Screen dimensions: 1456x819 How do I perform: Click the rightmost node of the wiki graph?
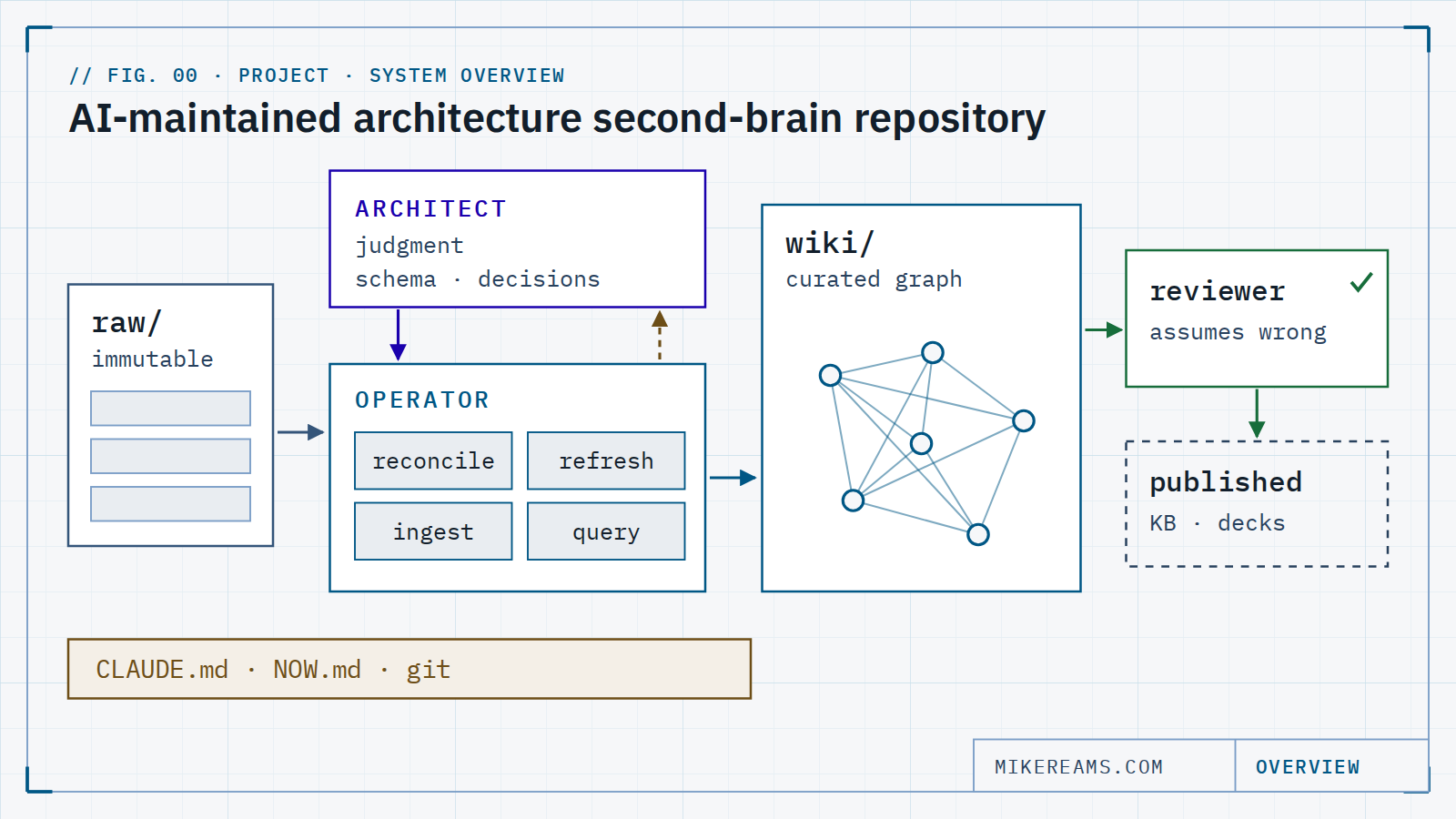(x=1024, y=420)
